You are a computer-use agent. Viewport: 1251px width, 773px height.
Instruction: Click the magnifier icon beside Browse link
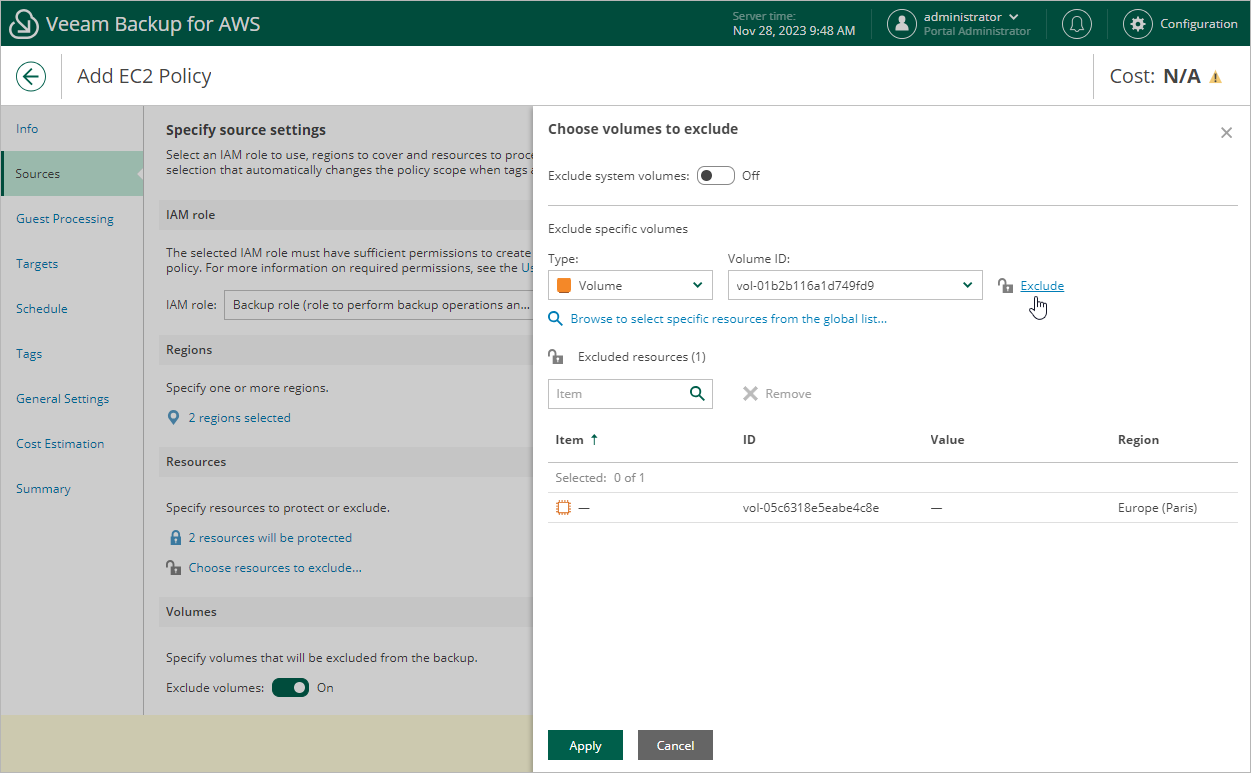click(x=556, y=319)
